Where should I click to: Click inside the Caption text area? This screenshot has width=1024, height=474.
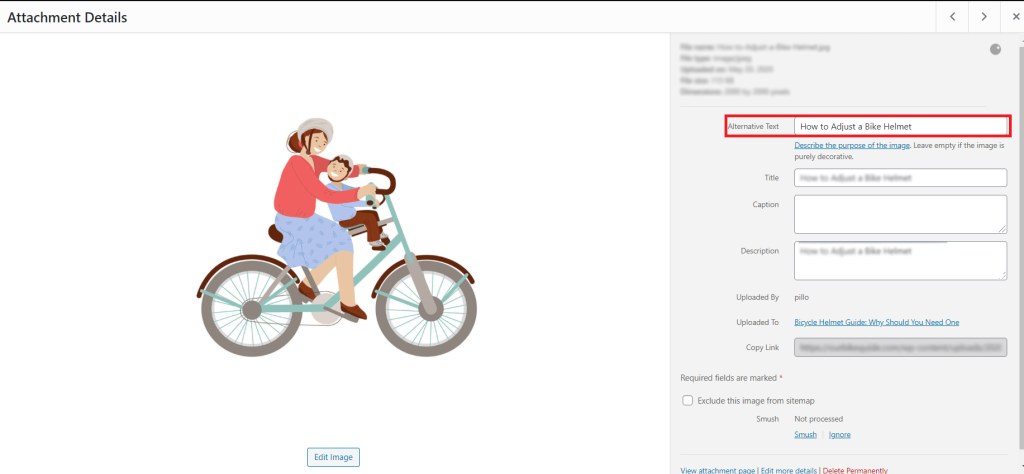click(900, 214)
